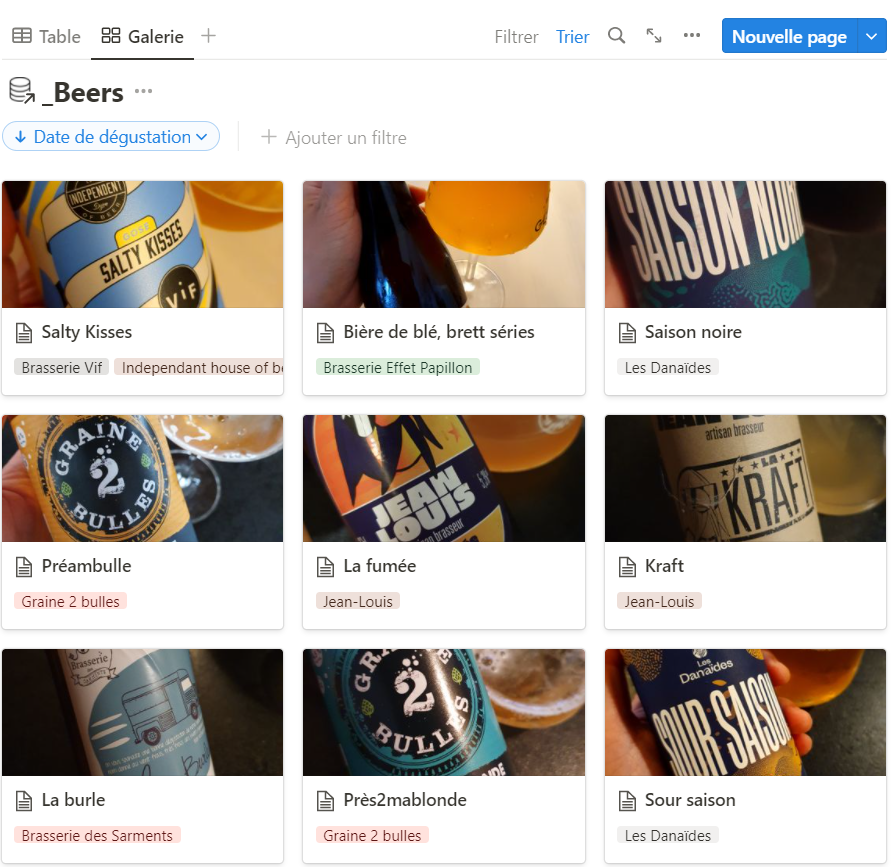Open the Saison noire card thumbnail
The height and width of the screenshot is (867, 891).
[744, 244]
